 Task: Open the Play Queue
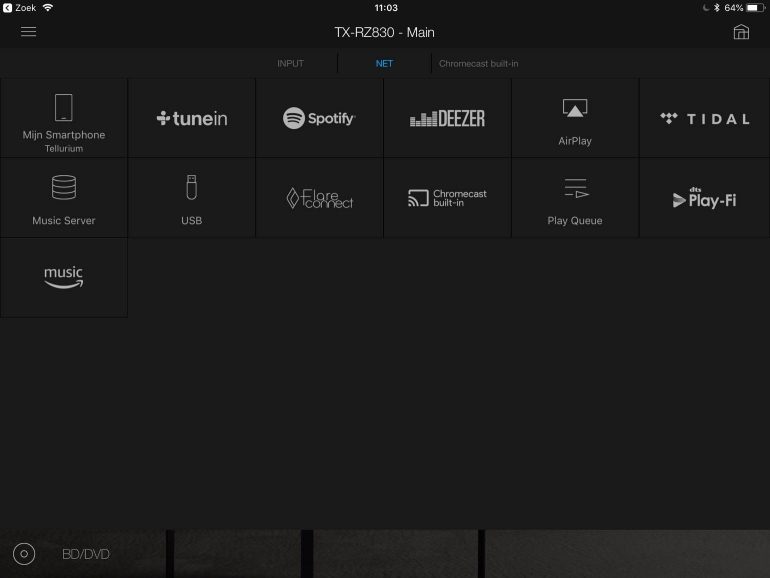click(x=575, y=198)
